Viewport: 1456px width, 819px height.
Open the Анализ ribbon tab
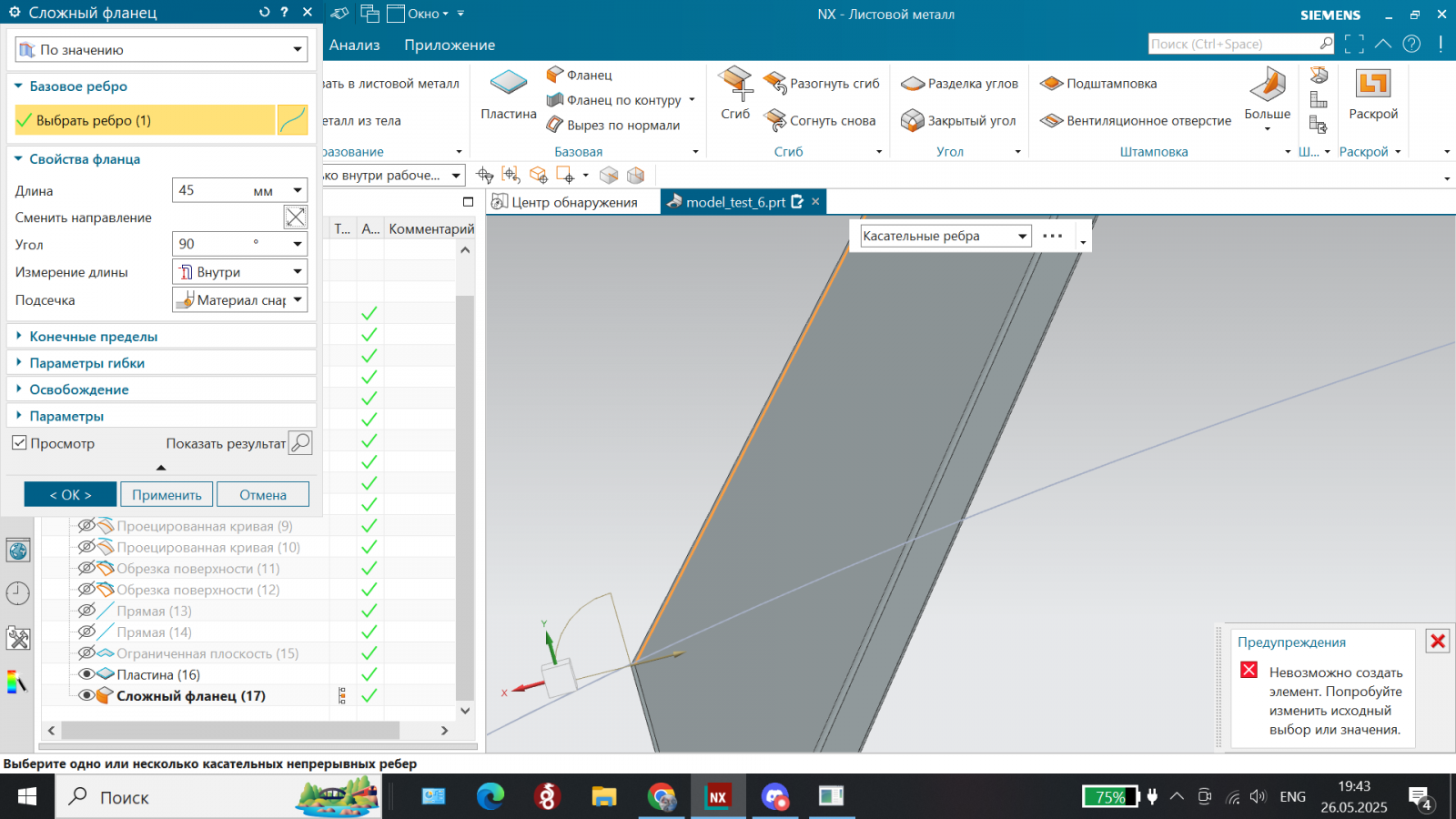[354, 45]
